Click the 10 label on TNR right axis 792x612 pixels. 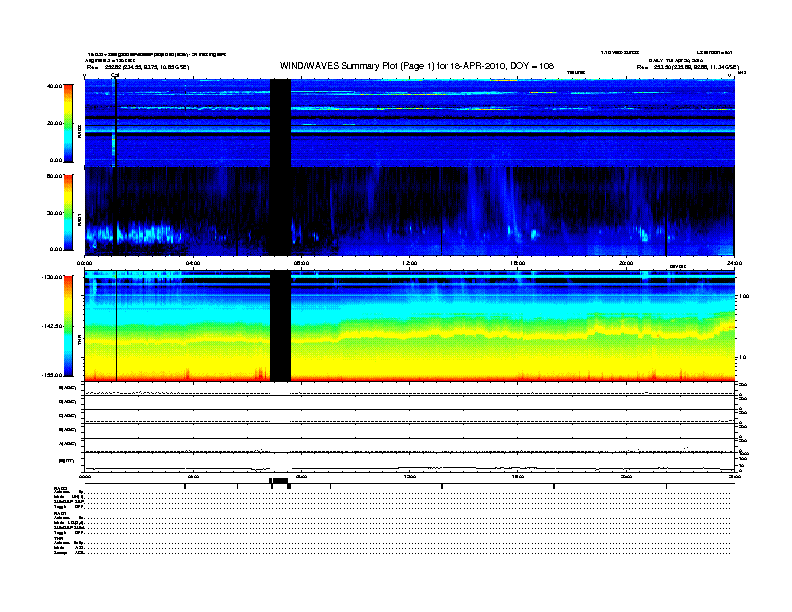[x=742, y=357]
